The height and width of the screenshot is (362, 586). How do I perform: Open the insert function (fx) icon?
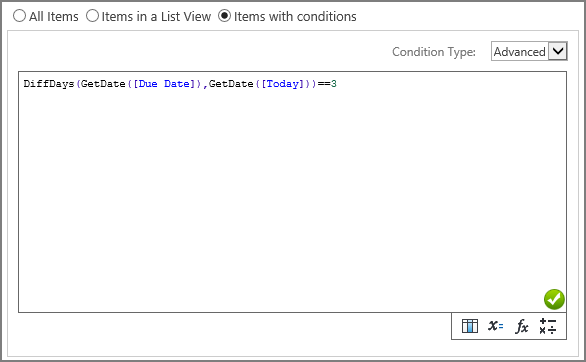pyautogui.click(x=522, y=326)
